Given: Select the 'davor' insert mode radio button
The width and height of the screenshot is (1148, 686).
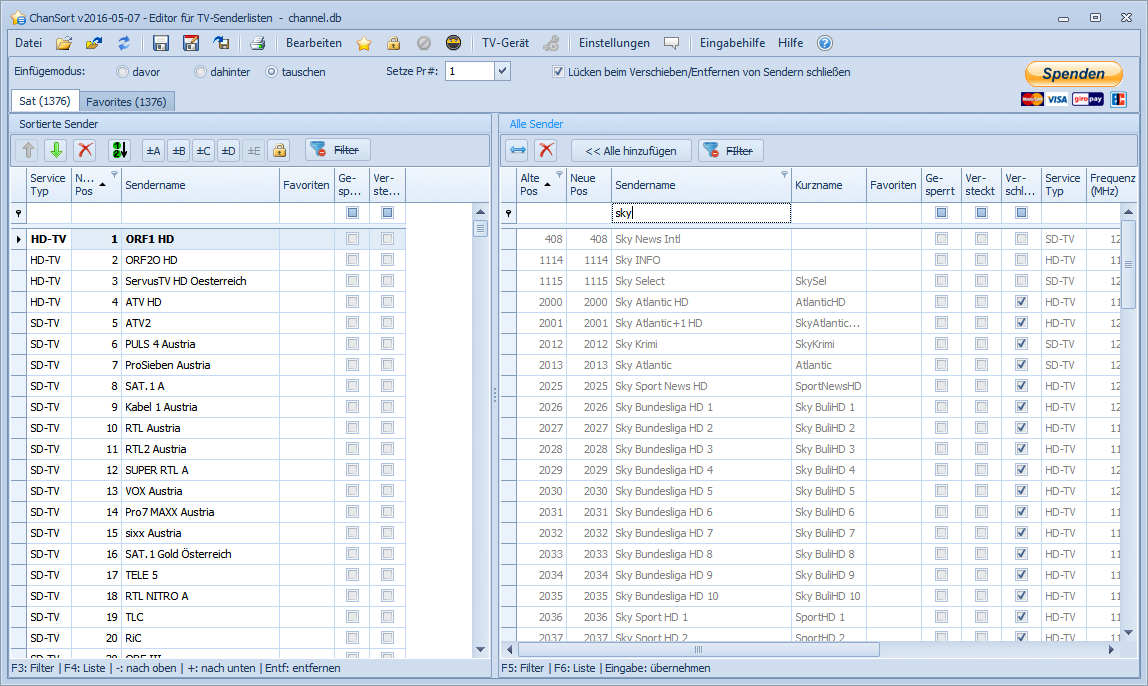Looking at the screenshot, I should 123,72.
